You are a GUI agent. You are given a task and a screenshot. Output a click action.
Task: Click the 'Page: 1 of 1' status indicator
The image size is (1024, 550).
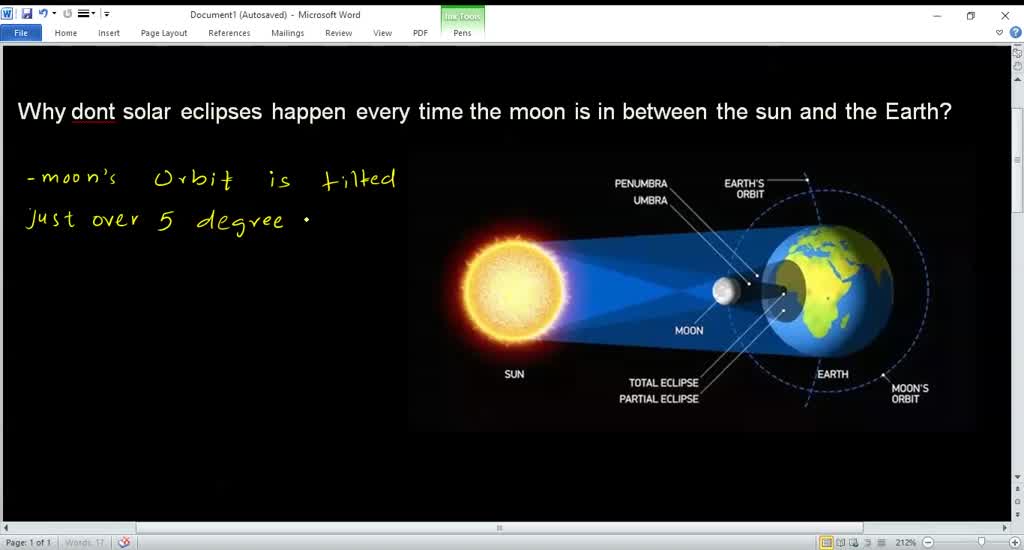(x=28, y=543)
